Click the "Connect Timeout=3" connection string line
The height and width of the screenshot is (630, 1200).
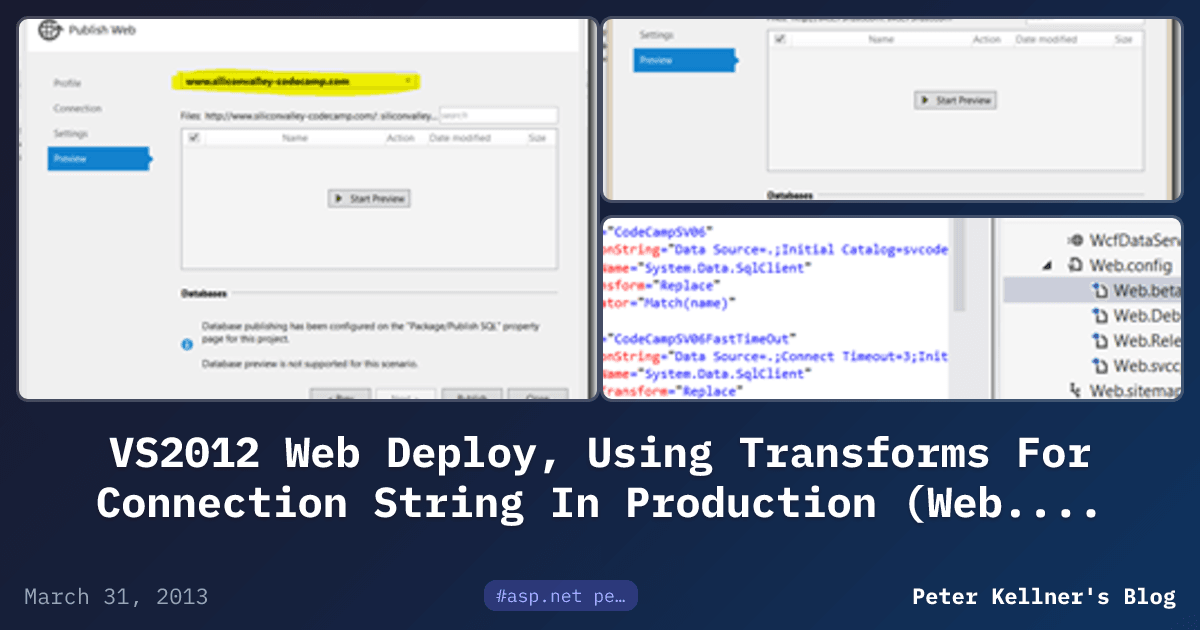pyautogui.click(x=776, y=356)
